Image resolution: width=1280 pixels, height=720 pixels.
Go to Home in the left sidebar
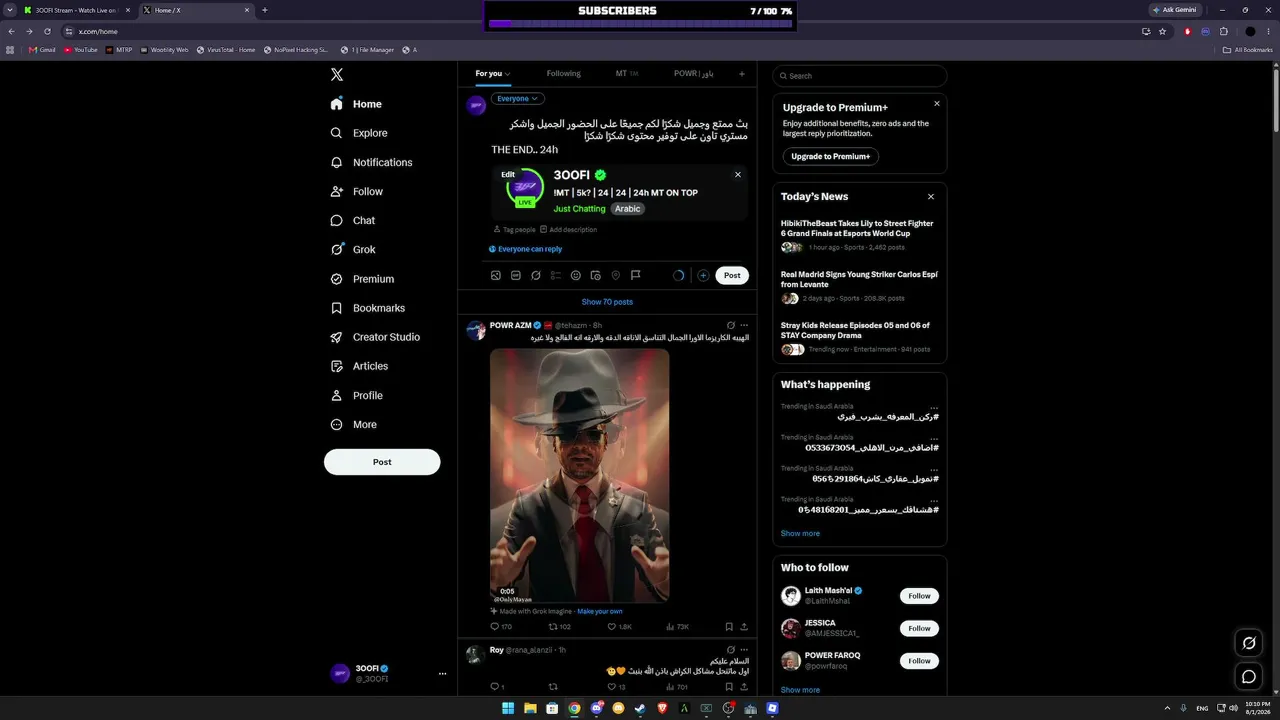coord(356,104)
